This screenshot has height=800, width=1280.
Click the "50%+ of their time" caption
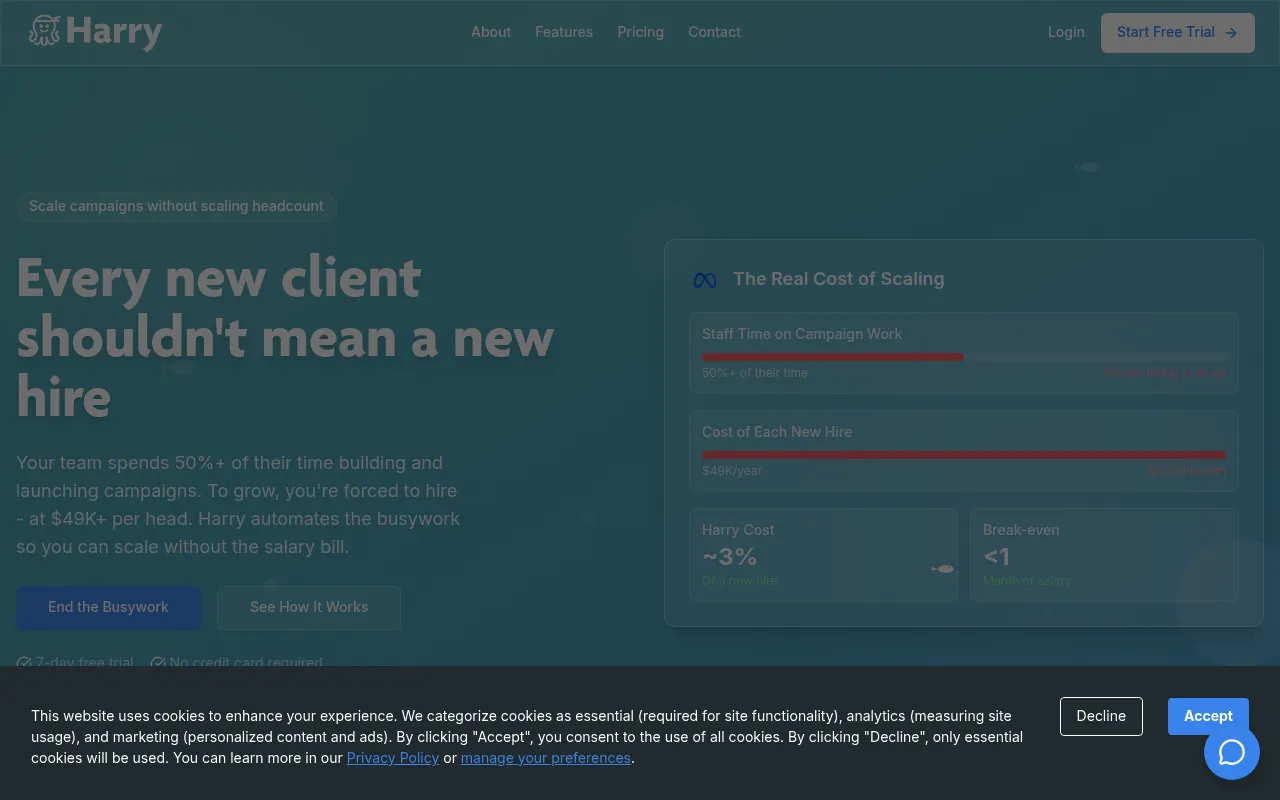[755, 373]
